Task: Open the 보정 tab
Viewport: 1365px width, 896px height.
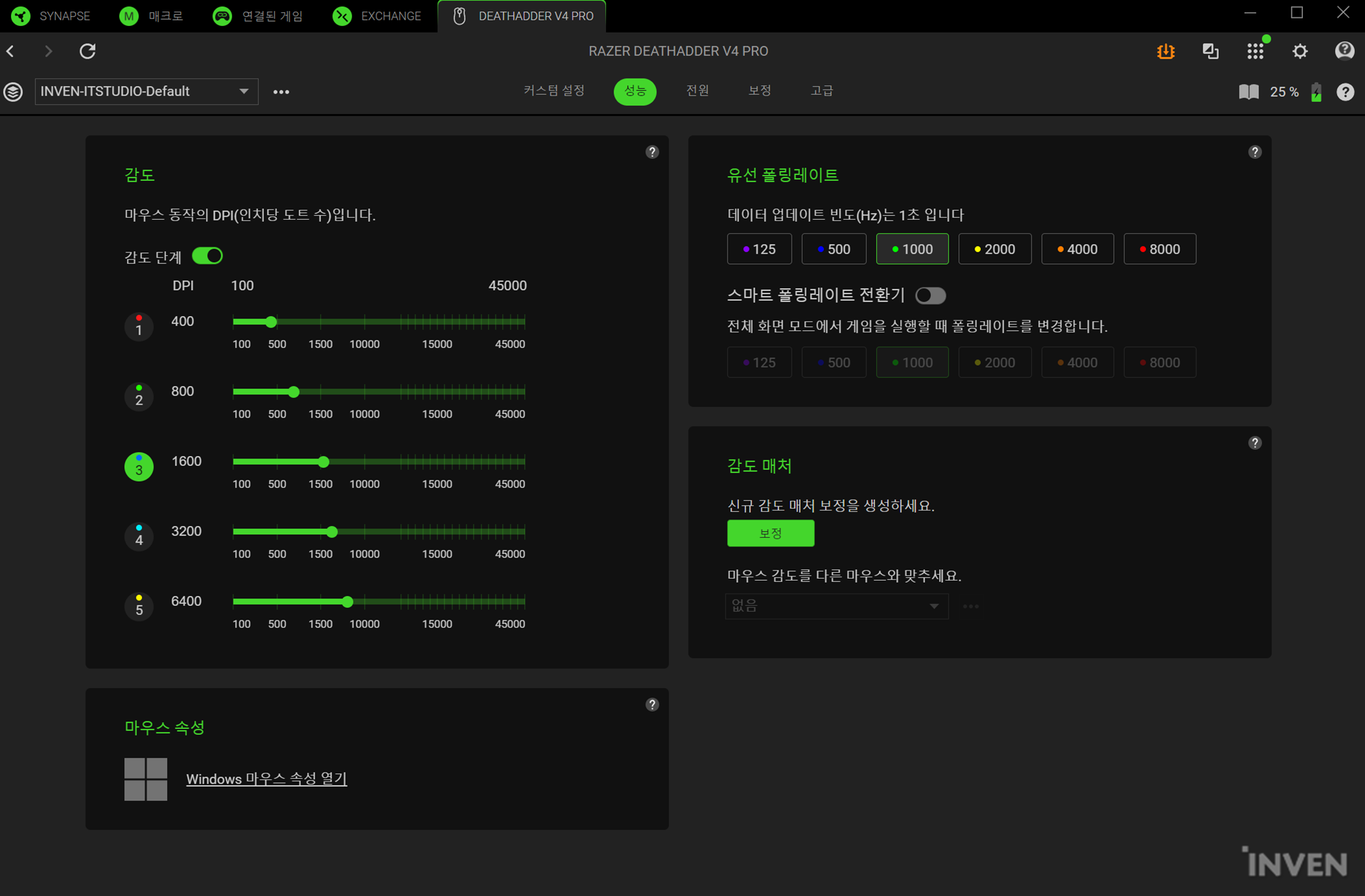Action: click(760, 91)
